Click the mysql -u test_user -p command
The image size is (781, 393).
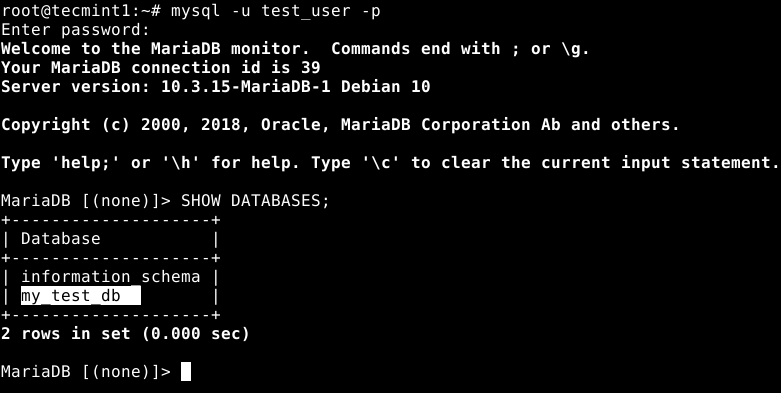[x=275, y=10]
